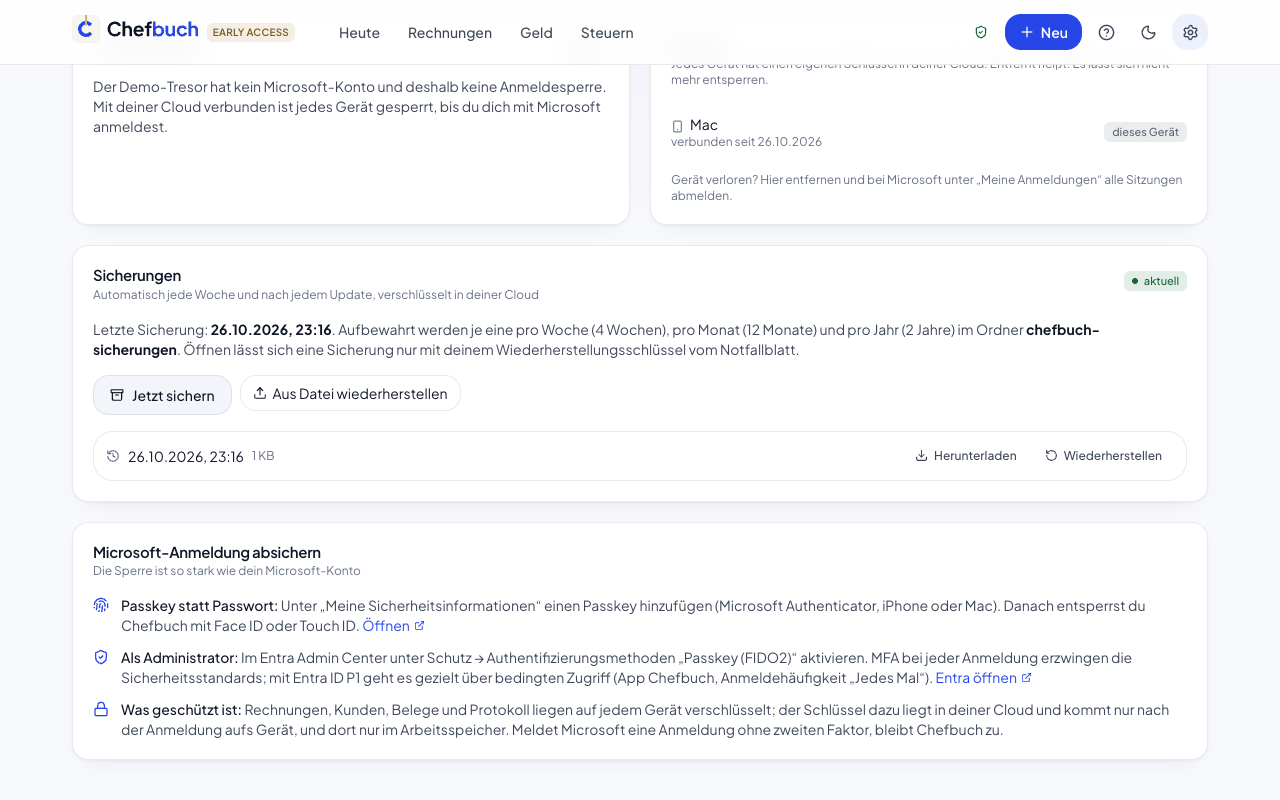1280x800 pixels.
Task: Click the lock icon beside Was geschützt ist
Action: tap(101, 709)
